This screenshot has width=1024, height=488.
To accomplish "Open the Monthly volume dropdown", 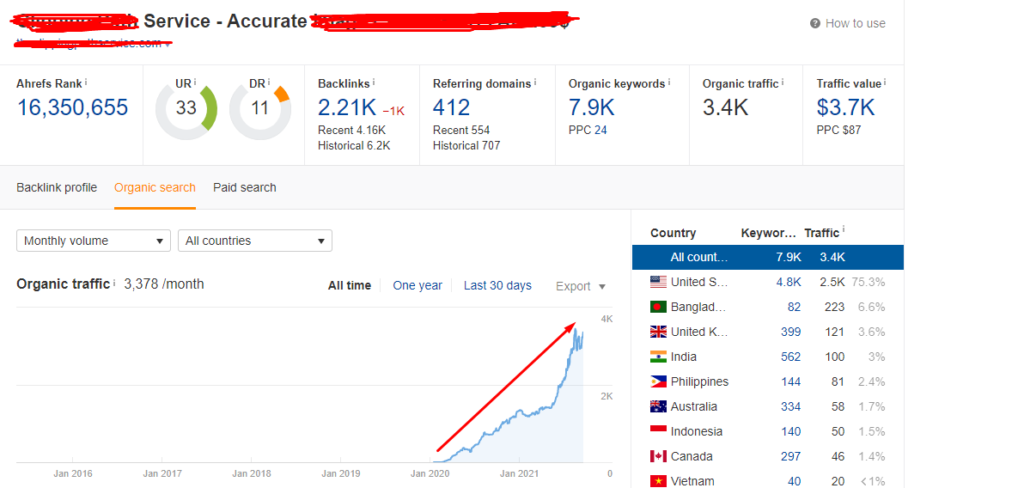I will (x=94, y=241).
